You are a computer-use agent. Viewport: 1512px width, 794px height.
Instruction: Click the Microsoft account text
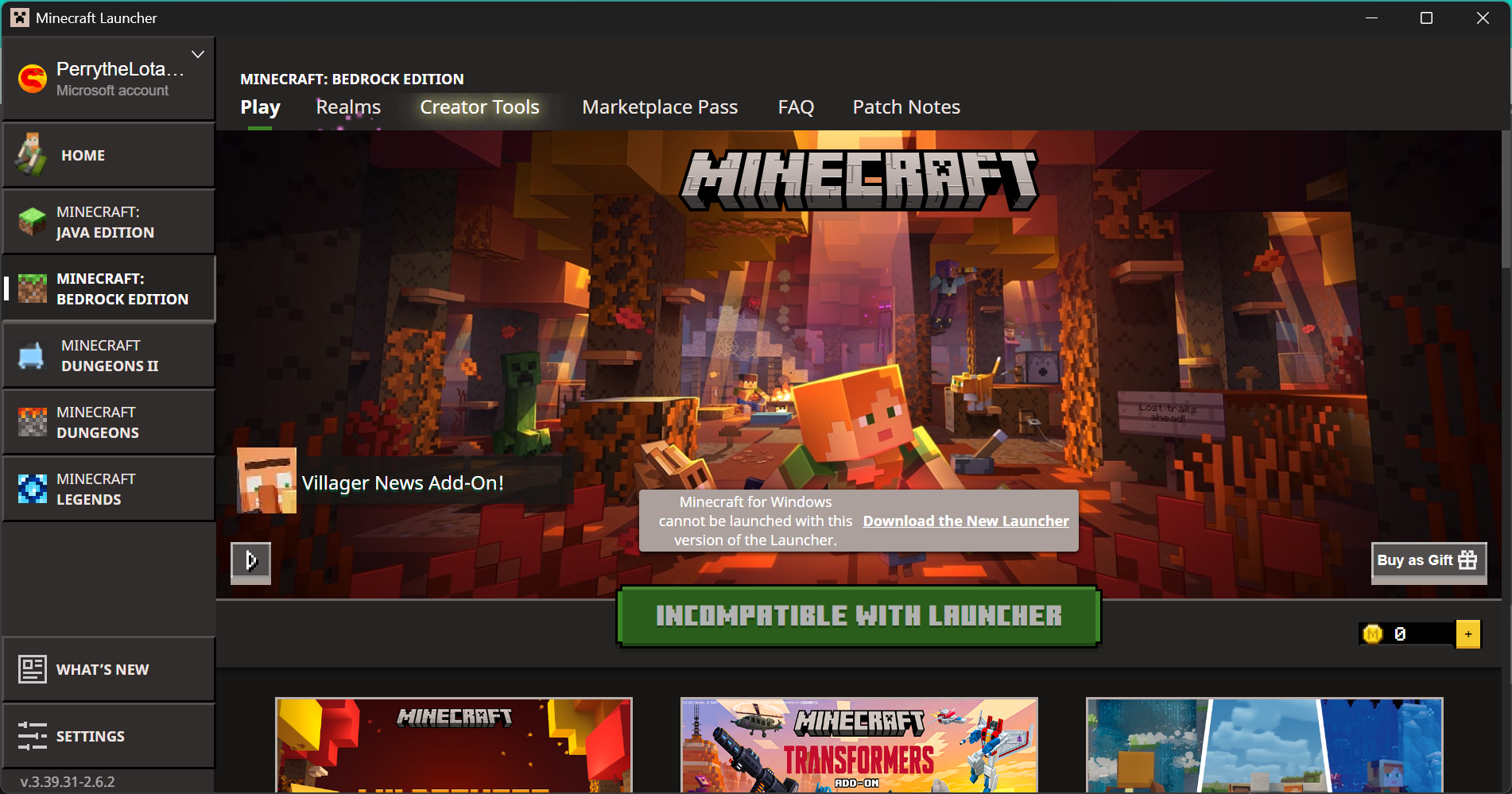pos(112,91)
